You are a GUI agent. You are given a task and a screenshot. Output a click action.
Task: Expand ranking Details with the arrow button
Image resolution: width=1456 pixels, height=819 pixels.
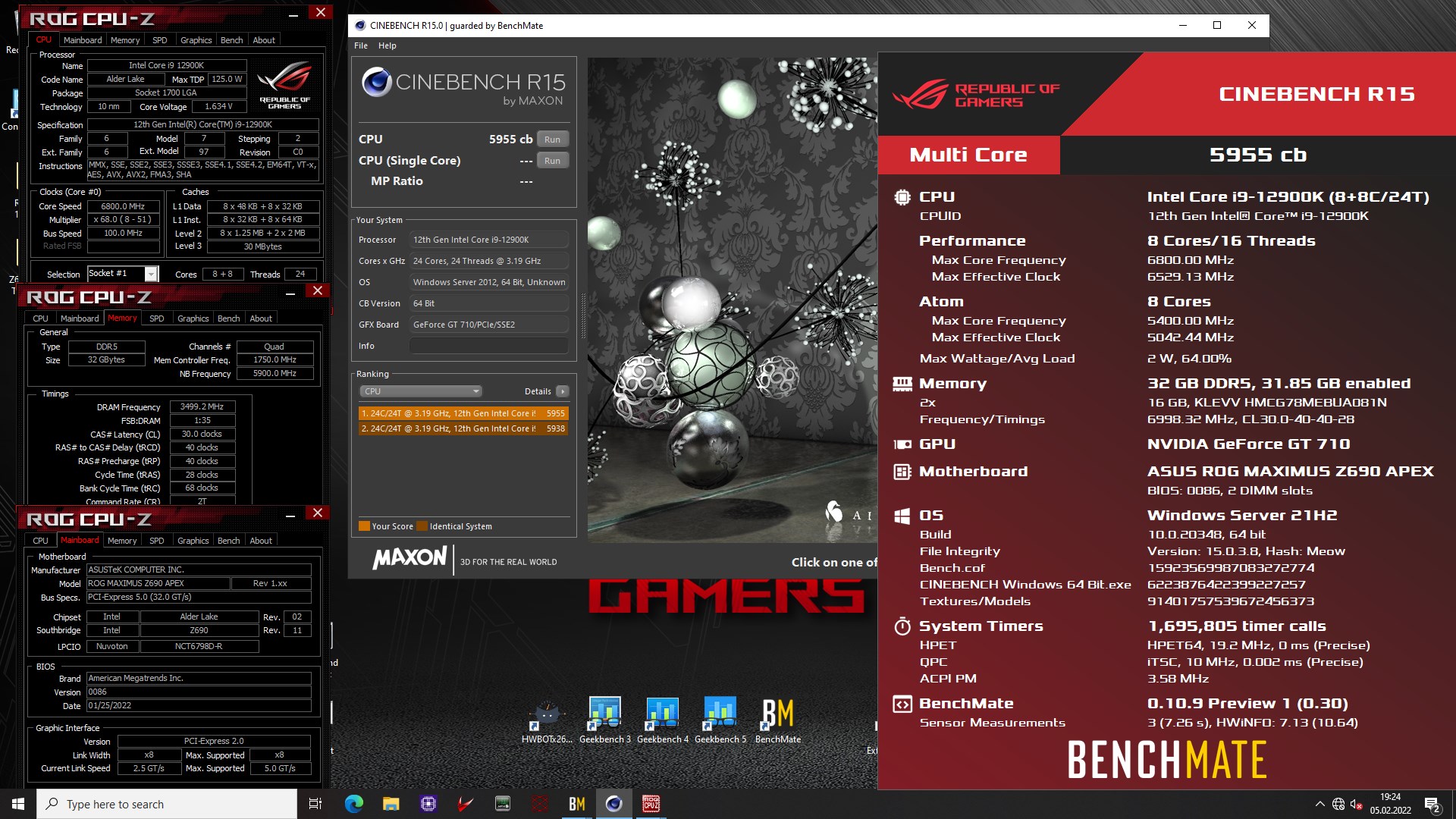pos(562,391)
